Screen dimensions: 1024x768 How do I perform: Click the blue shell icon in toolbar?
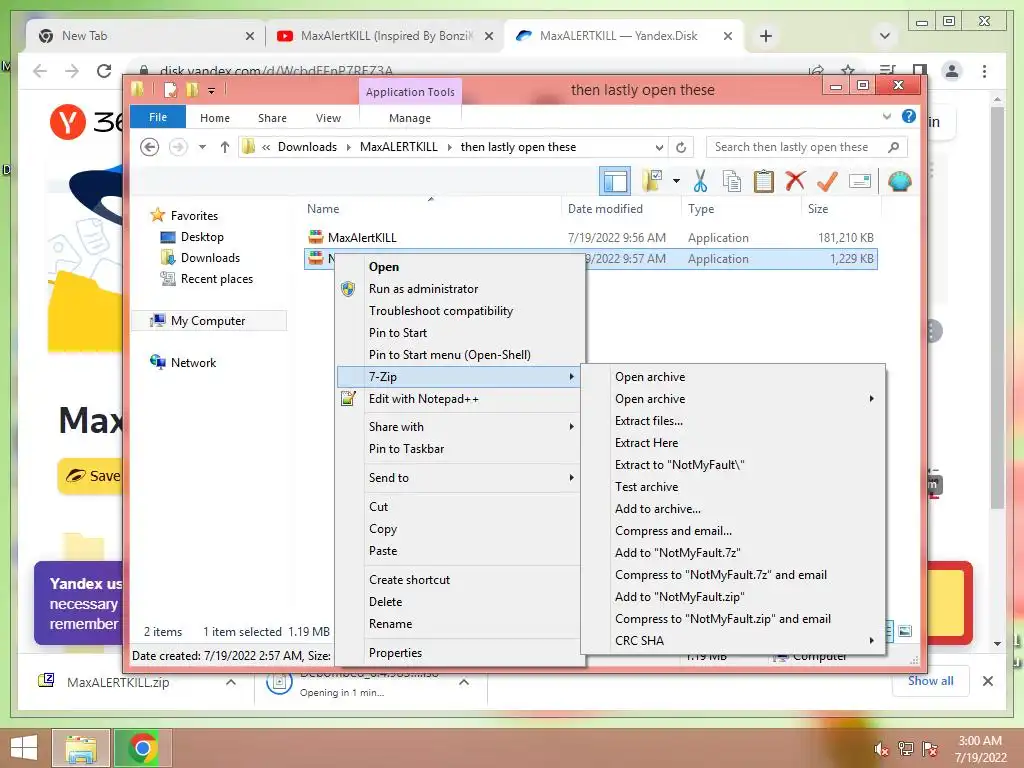[899, 181]
